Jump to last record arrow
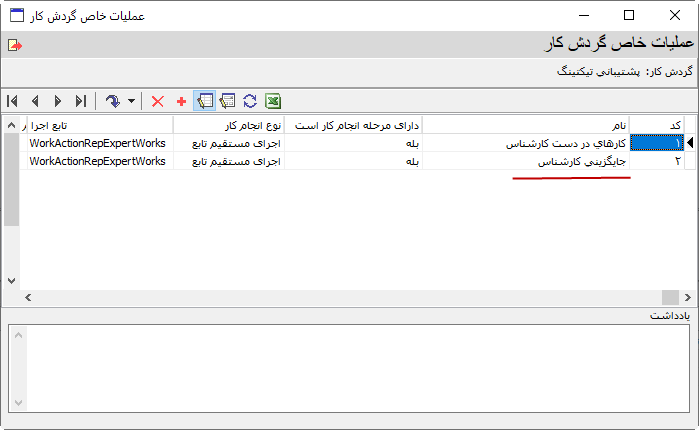The width and height of the screenshot is (699, 430). [x=81, y=101]
